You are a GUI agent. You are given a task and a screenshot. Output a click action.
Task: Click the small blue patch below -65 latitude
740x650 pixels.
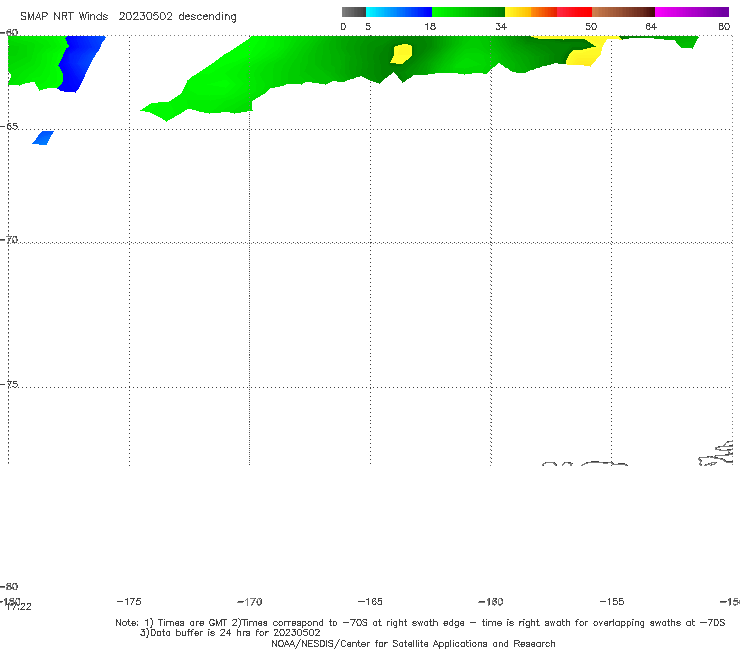pyautogui.click(x=42, y=138)
